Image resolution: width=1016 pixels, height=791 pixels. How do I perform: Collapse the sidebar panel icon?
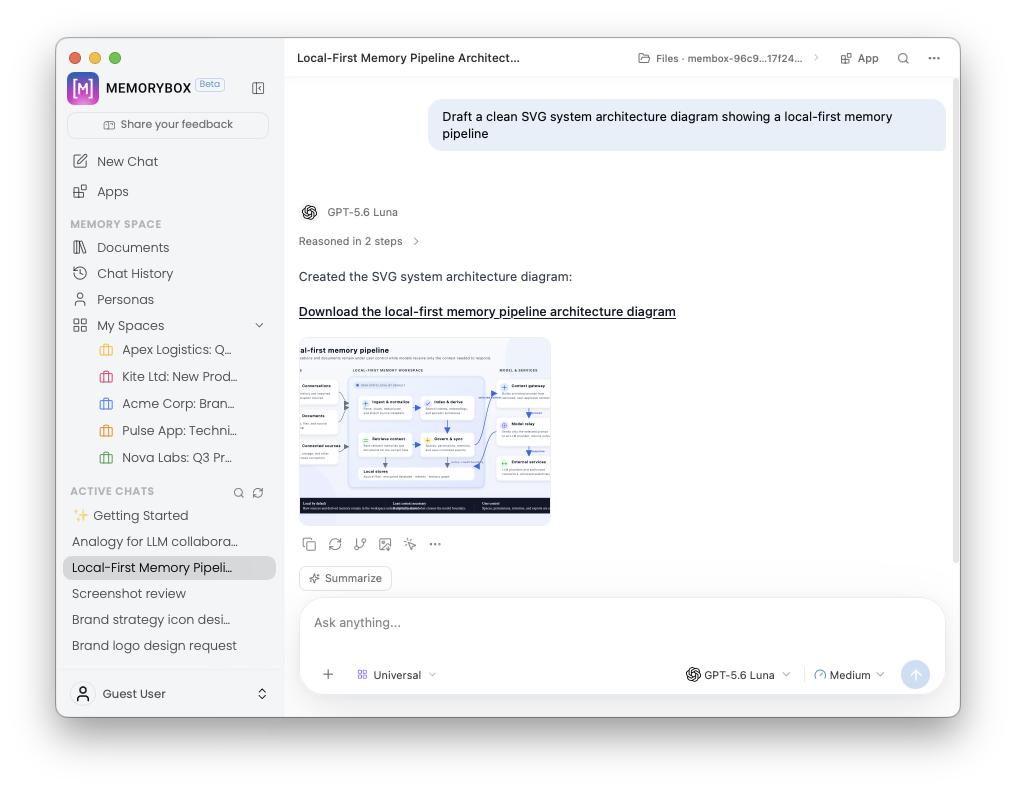click(x=258, y=88)
